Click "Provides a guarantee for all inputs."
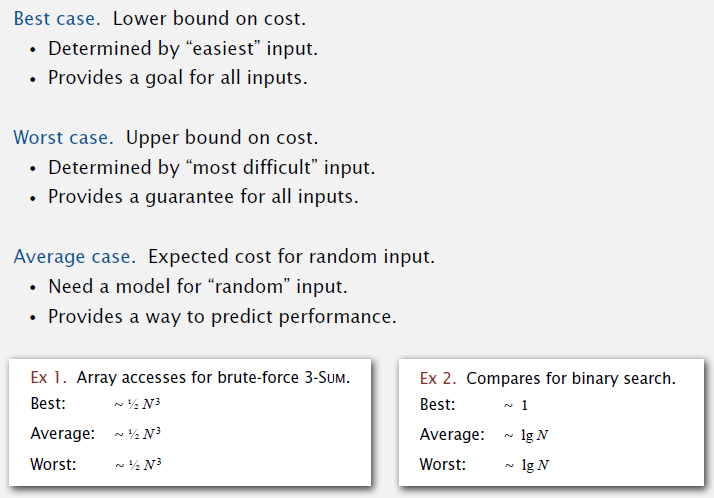The height and width of the screenshot is (498, 714). point(203,196)
